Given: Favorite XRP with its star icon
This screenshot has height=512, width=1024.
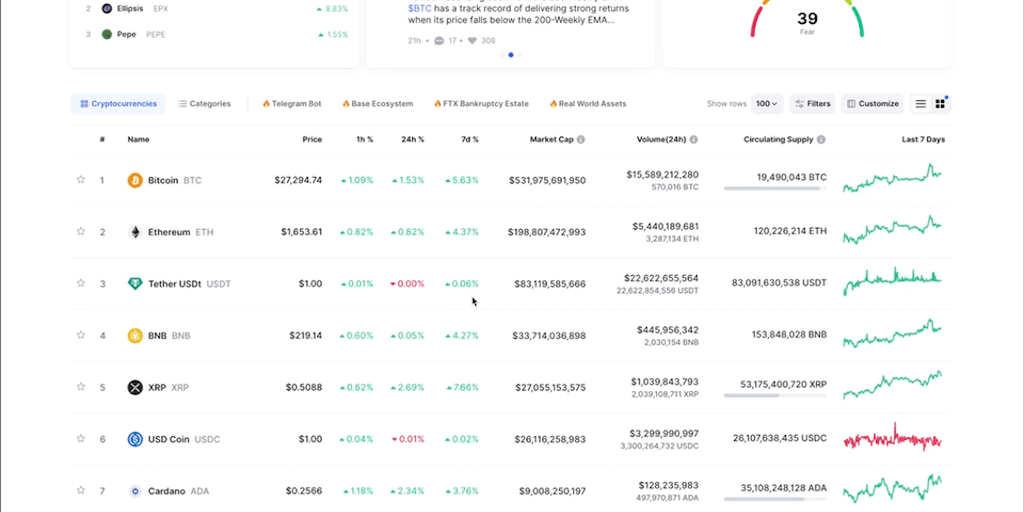Looking at the screenshot, I should [81, 387].
